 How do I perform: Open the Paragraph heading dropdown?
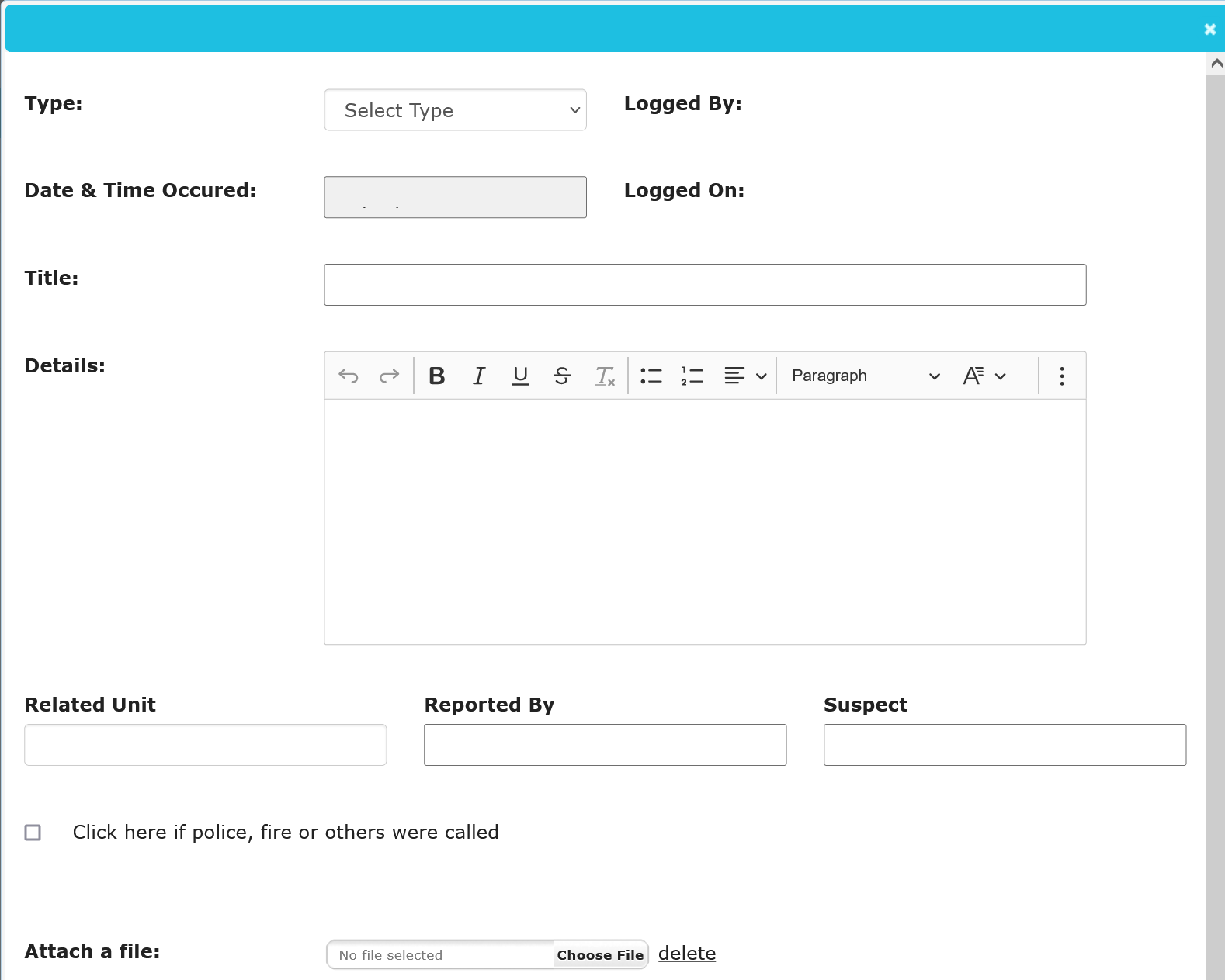(x=865, y=376)
